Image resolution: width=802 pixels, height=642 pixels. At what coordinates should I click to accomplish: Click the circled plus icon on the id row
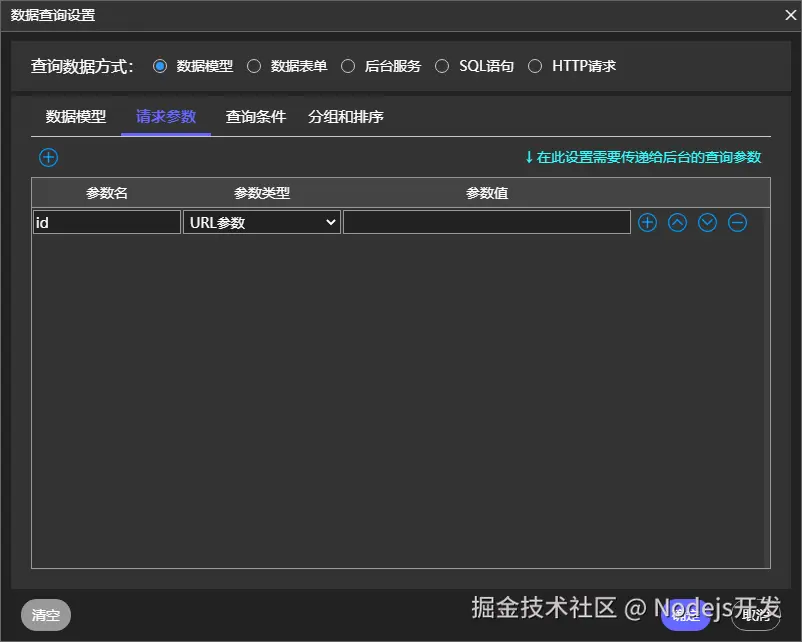pos(647,222)
